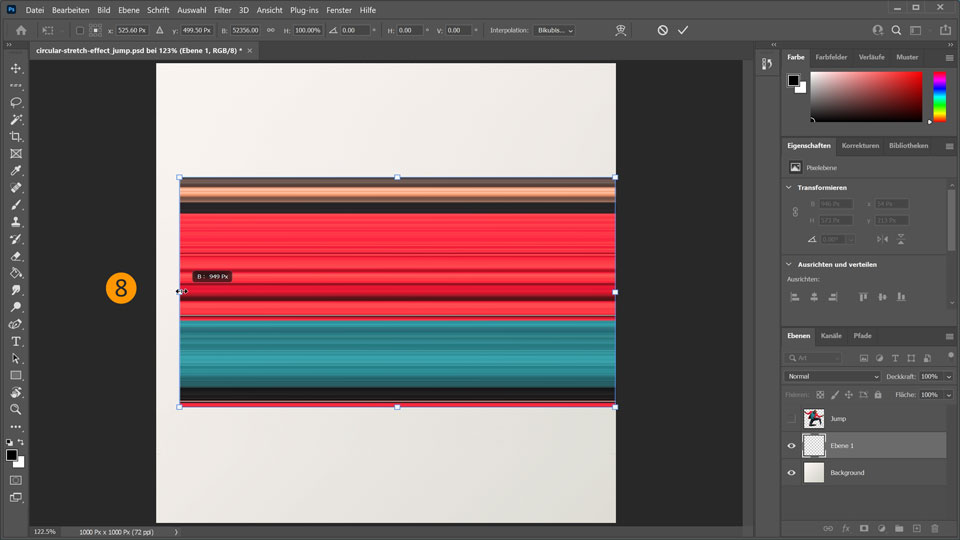Open the Filter menu
Screen dimensions: 960x540
point(222,10)
